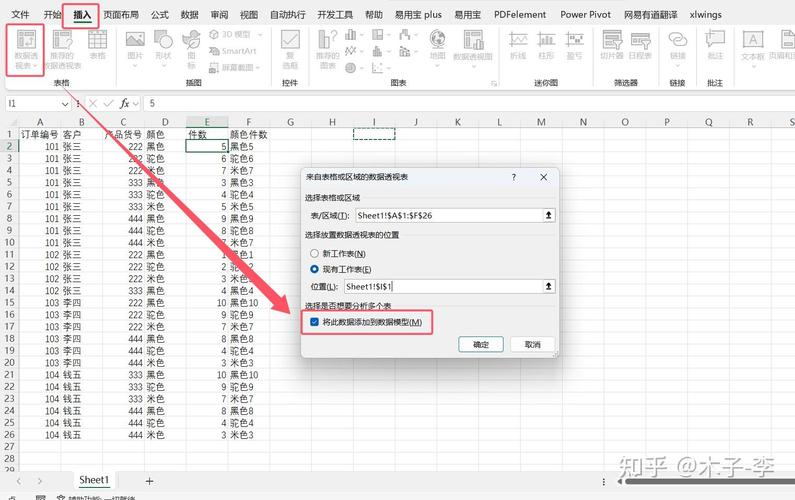This screenshot has width=795, height=500.
Task: Switch to the 开发工具 tab
Action: click(335, 15)
